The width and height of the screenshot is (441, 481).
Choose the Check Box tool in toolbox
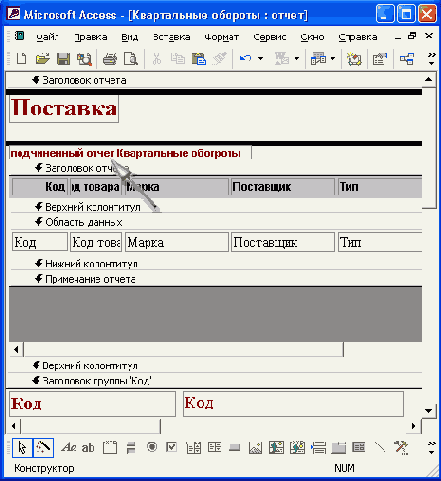click(x=172, y=447)
